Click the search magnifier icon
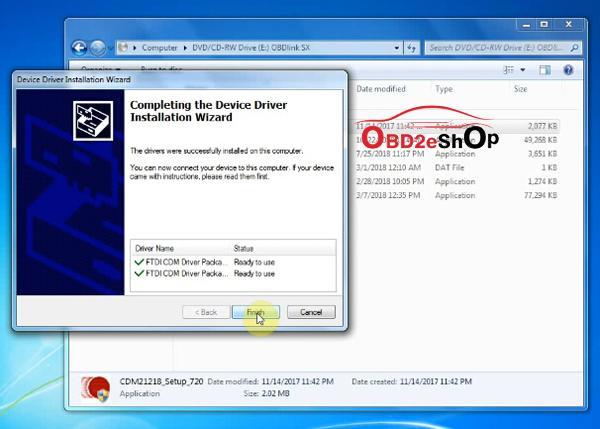The image size is (600, 429). point(574,48)
